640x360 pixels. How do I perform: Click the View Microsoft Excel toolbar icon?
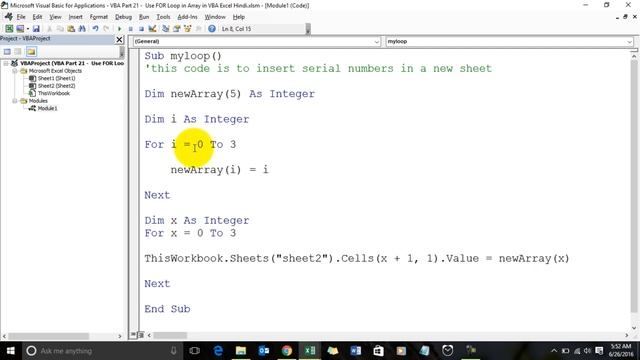point(9,29)
